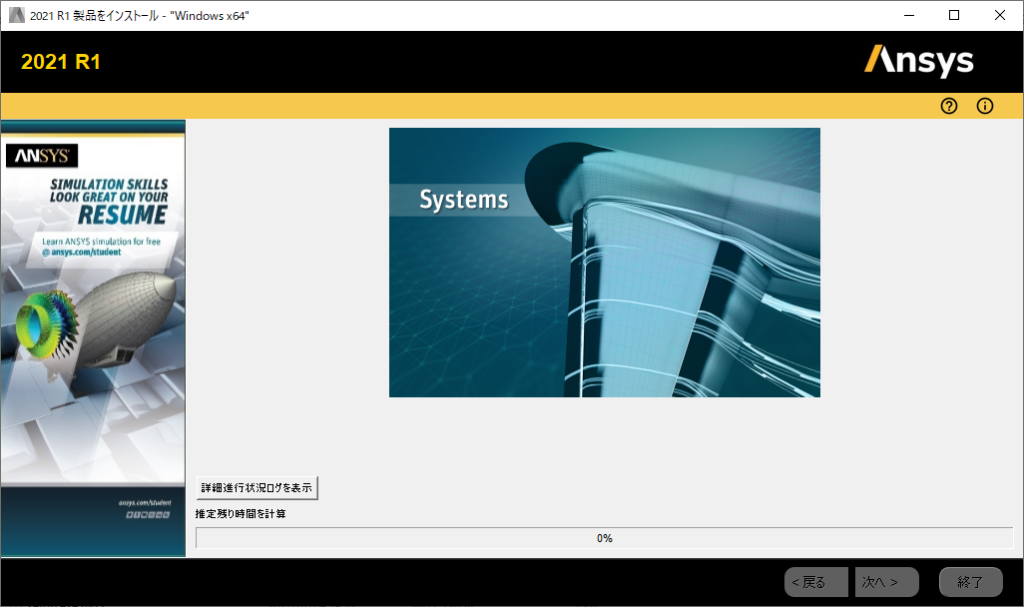
Task: Click the 次へ next button
Action: [887, 582]
